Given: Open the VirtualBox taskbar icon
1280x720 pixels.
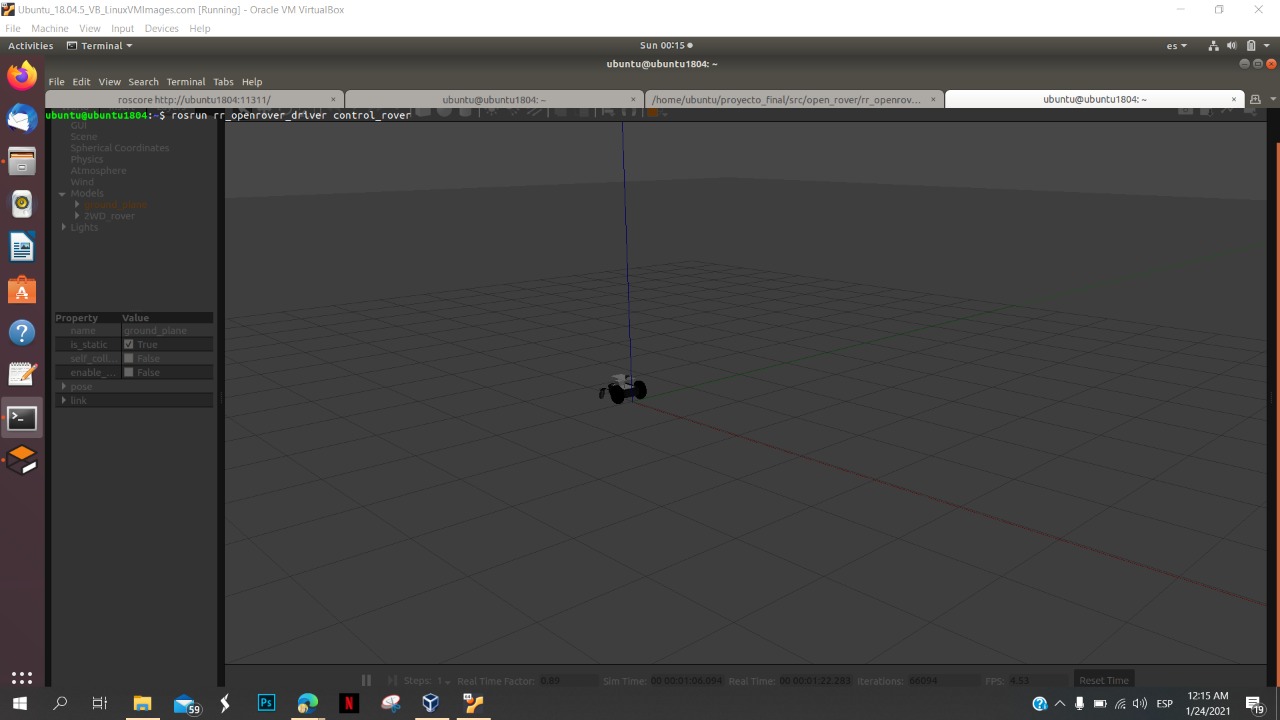Looking at the screenshot, I should click(x=430, y=703).
